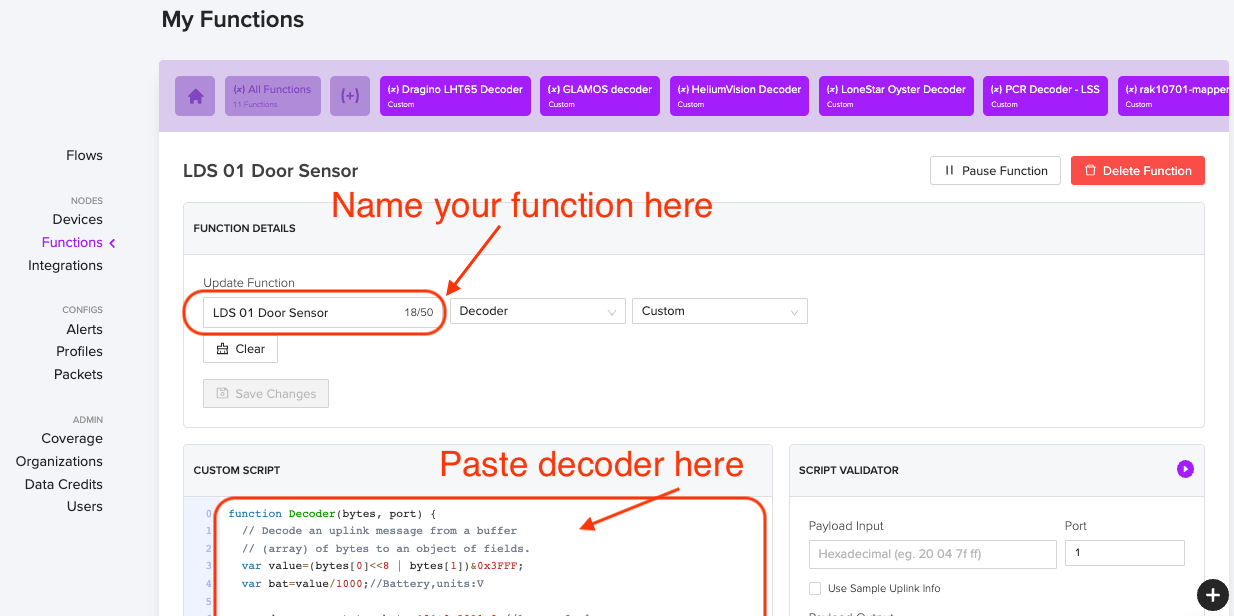Expand the Decoder type dropdown

537,312
